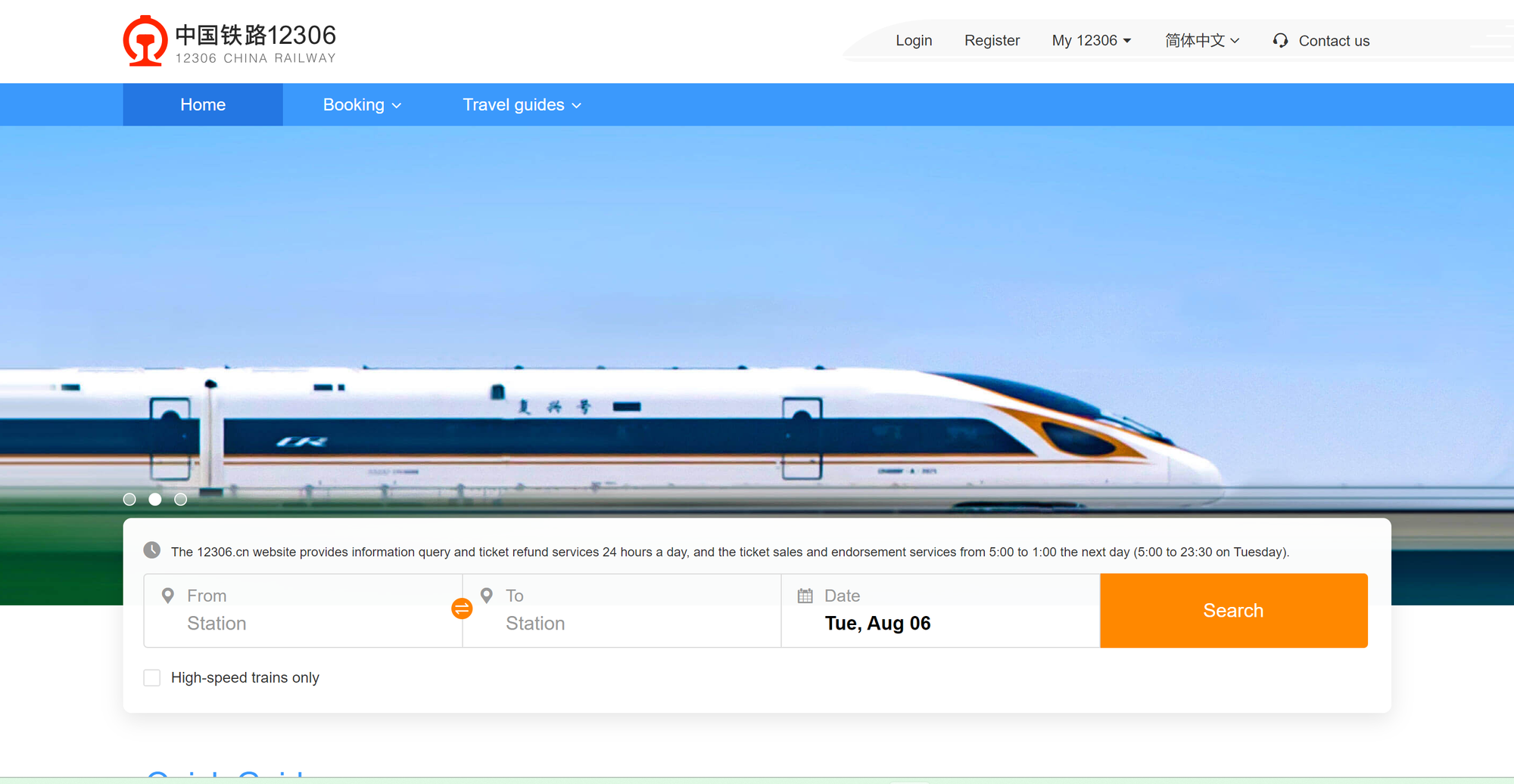The width and height of the screenshot is (1514, 784).
Task: Select the second carousel slide dot
Action: [155, 499]
